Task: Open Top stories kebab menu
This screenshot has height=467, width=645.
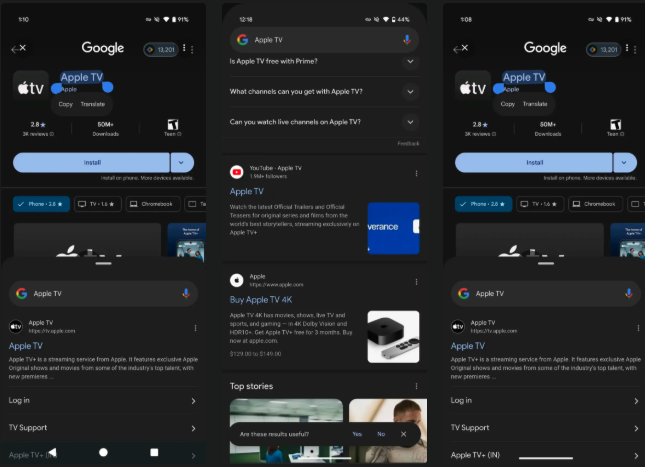Action: pos(416,386)
